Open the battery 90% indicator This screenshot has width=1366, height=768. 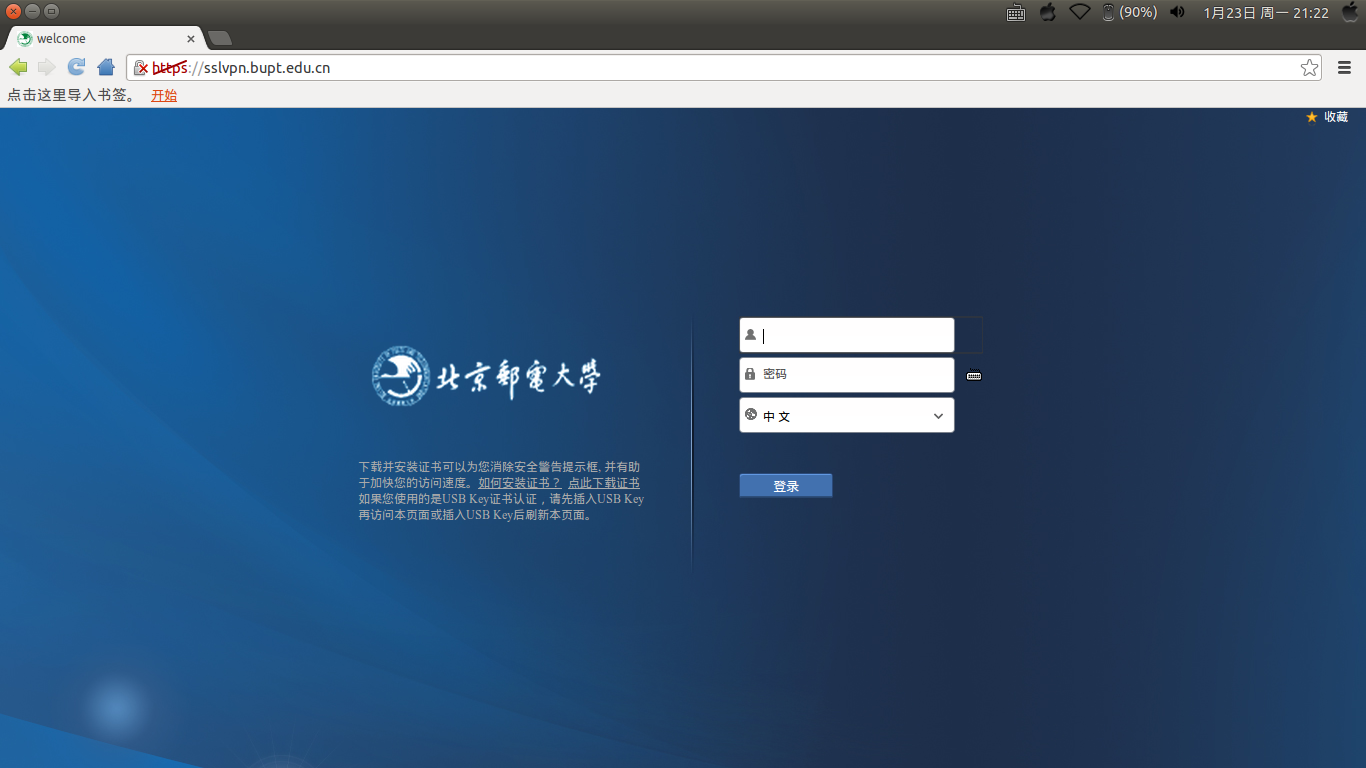coord(1129,12)
